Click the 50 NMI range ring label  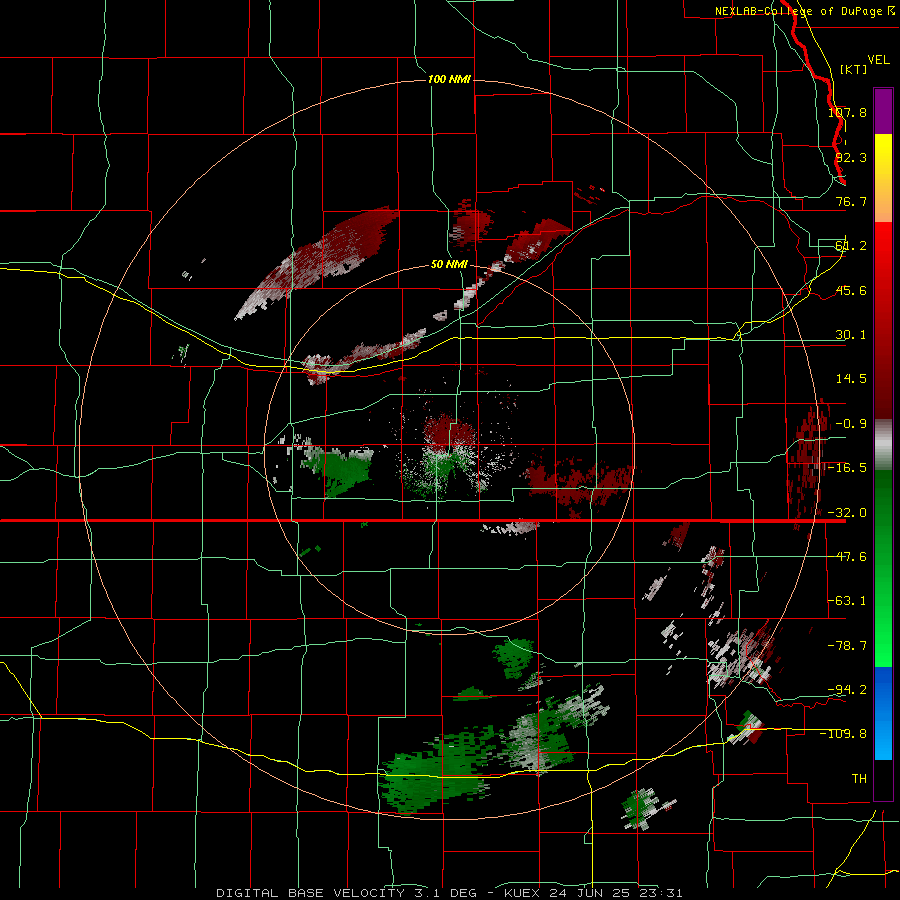coord(449,265)
